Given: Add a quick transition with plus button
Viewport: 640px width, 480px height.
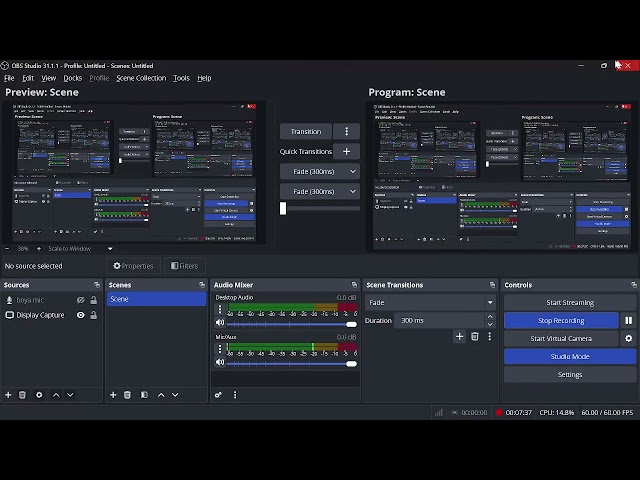Looking at the screenshot, I should [346, 152].
